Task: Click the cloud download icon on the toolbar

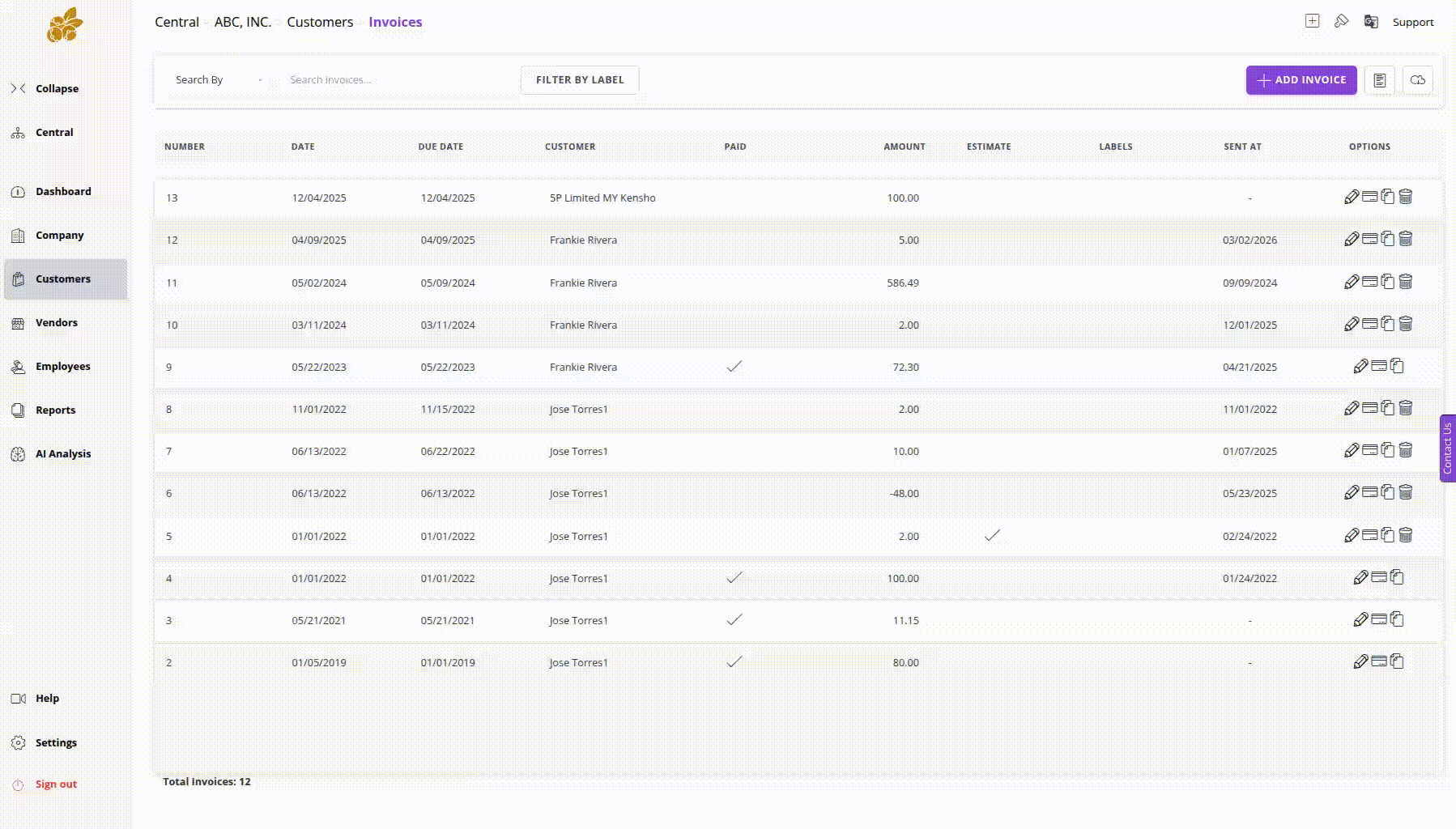Action: click(1418, 79)
